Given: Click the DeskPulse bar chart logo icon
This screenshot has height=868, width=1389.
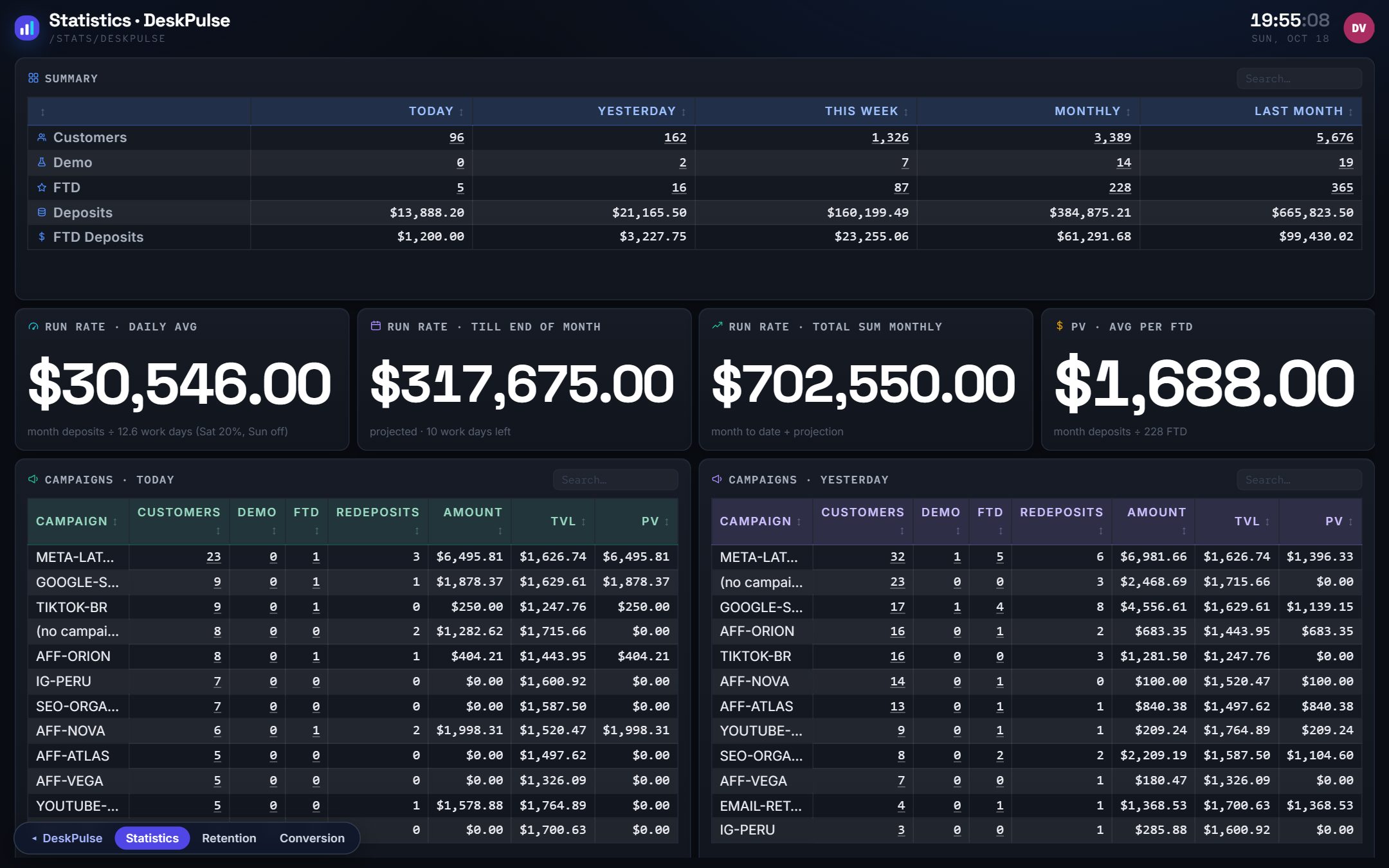Looking at the screenshot, I should point(27,28).
